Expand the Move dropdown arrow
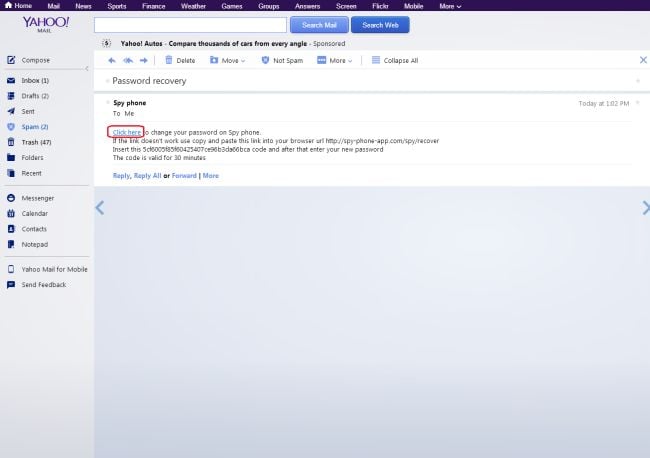The height and width of the screenshot is (458, 650). 243,61
